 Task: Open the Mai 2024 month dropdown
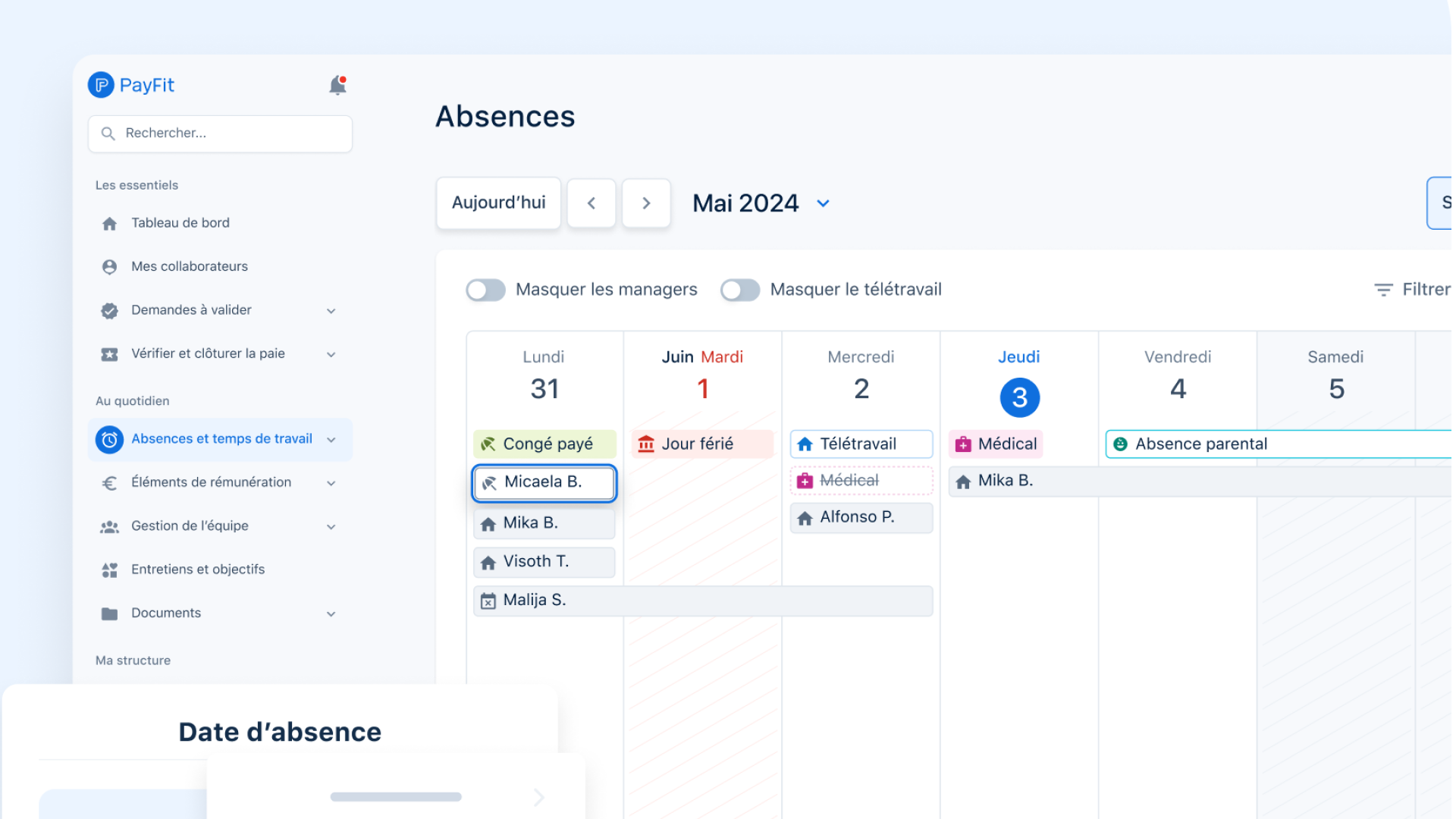[x=824, y=203]
